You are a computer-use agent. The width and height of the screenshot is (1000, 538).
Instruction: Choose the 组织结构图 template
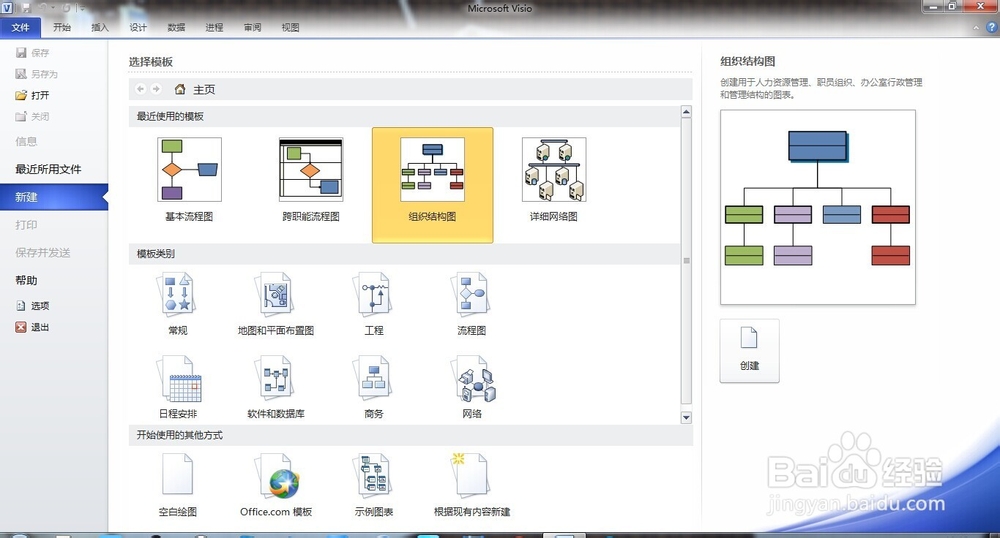click(x=432, y=185)
